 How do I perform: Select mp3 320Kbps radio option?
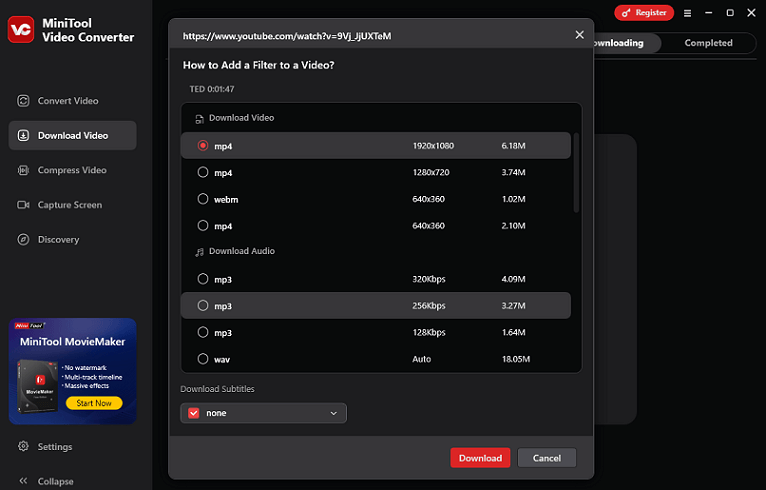point(203,278)
